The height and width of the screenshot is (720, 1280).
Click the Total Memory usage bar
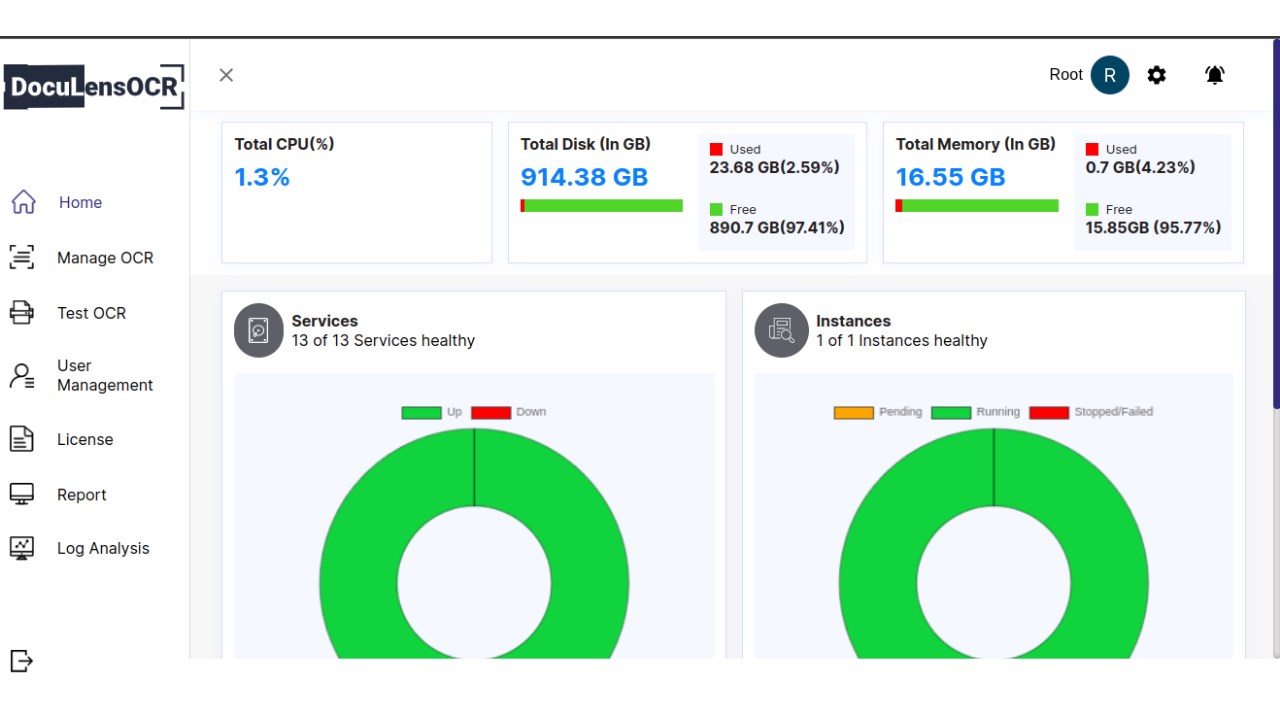click(977, 205)
